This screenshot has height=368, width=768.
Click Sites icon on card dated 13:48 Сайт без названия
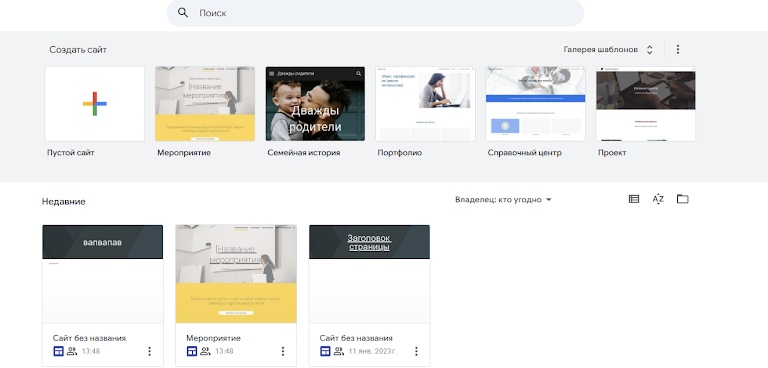(x=58, y=351)
